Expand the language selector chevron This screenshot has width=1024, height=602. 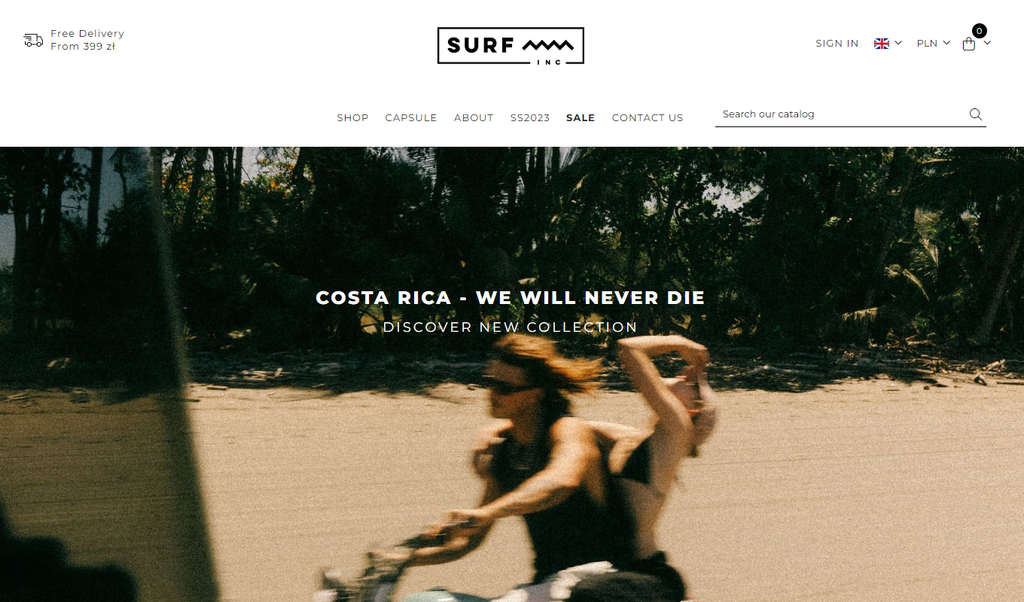pos(899,43)
